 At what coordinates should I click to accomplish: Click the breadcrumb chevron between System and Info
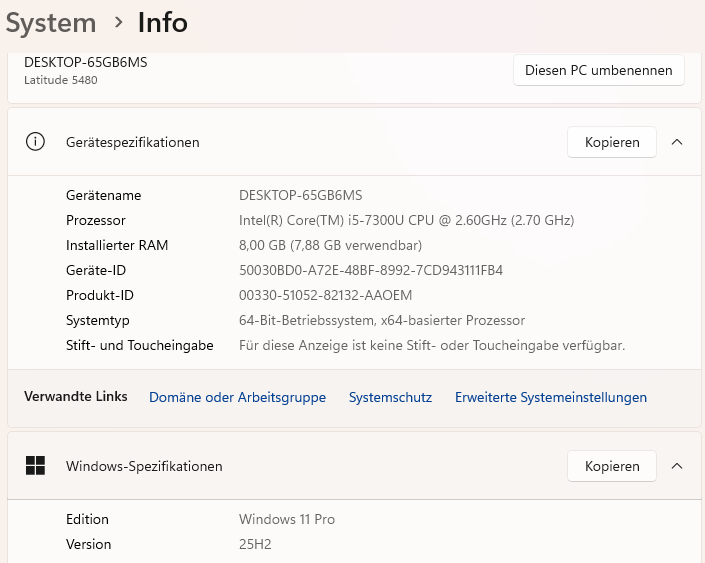[118, 22]
